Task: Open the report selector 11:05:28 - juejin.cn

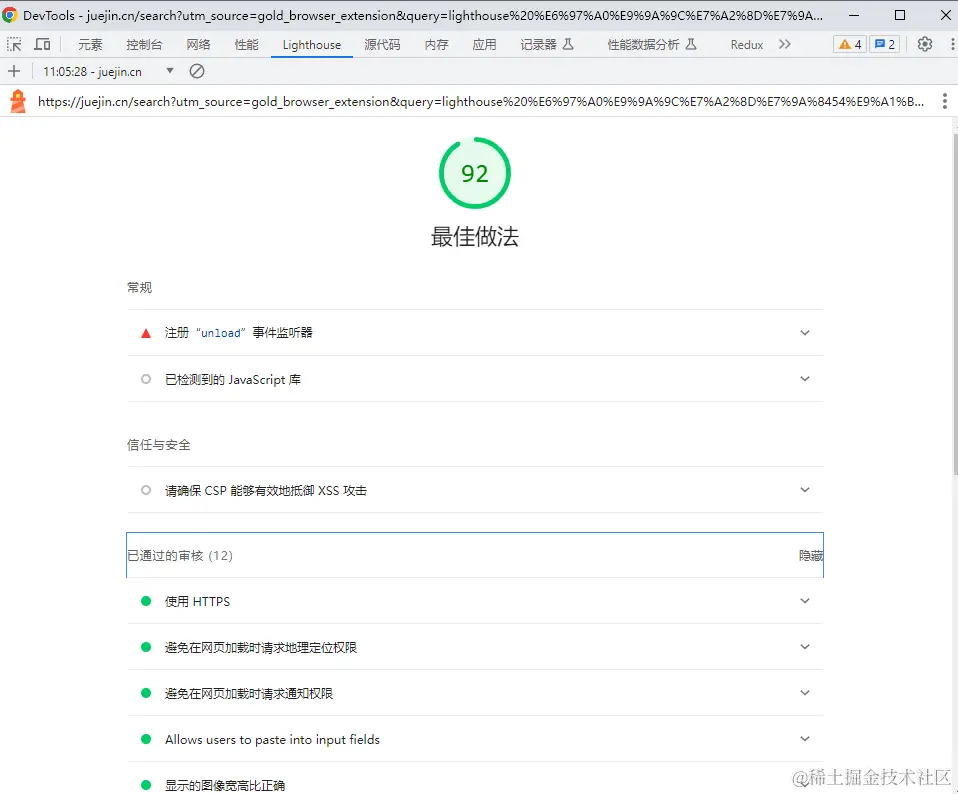Action: pyautogui.click(x=108, y=71)
